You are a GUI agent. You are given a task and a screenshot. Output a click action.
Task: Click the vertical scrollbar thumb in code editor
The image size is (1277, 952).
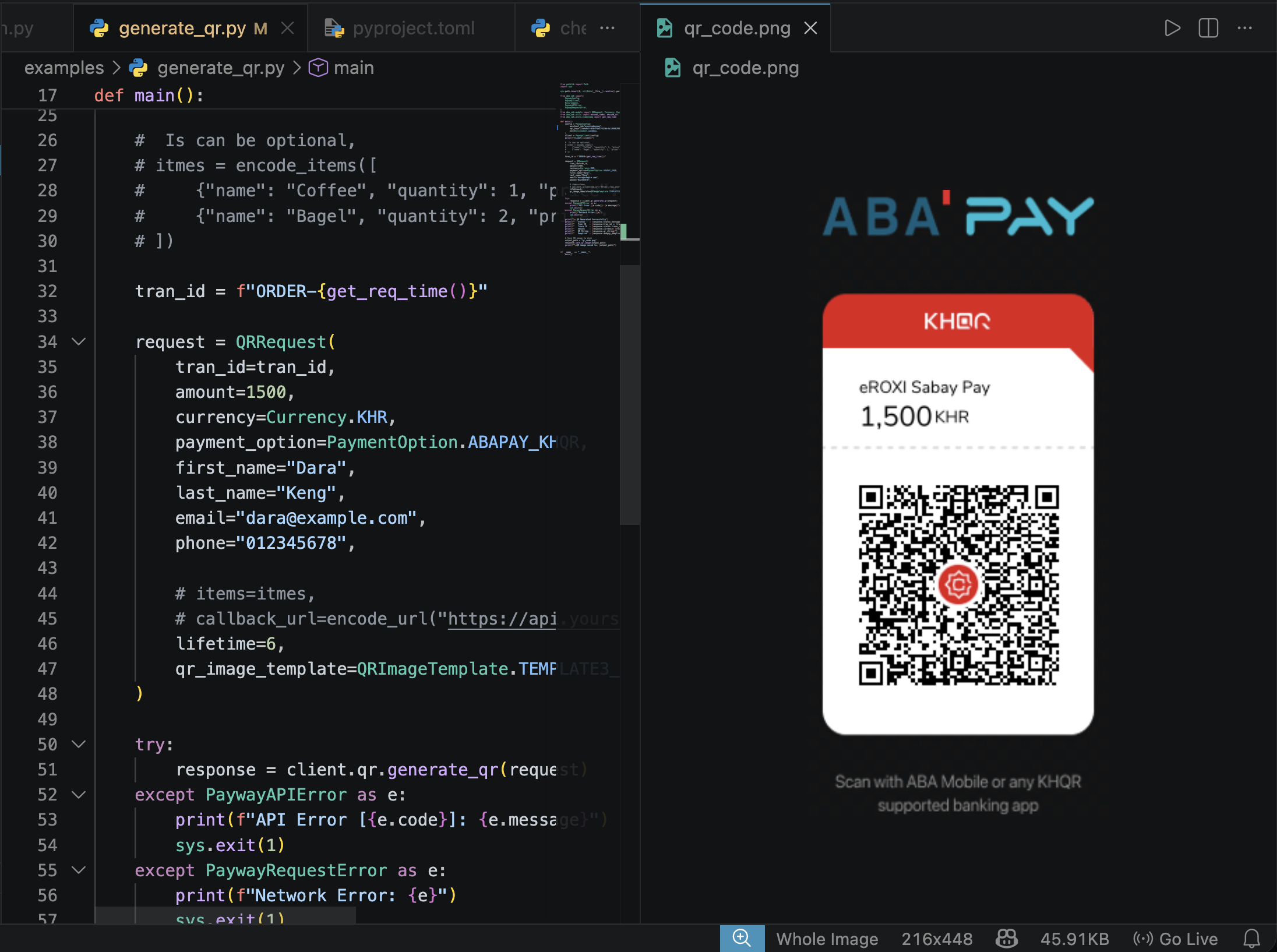click(630, 394)
